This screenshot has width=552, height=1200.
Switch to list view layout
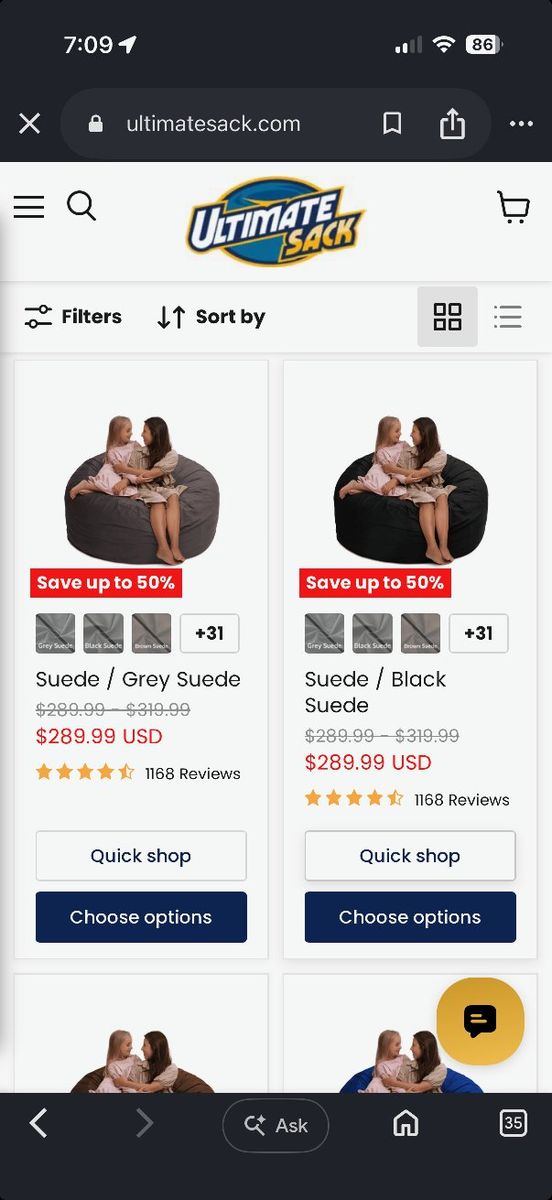[x=508, y=317]
